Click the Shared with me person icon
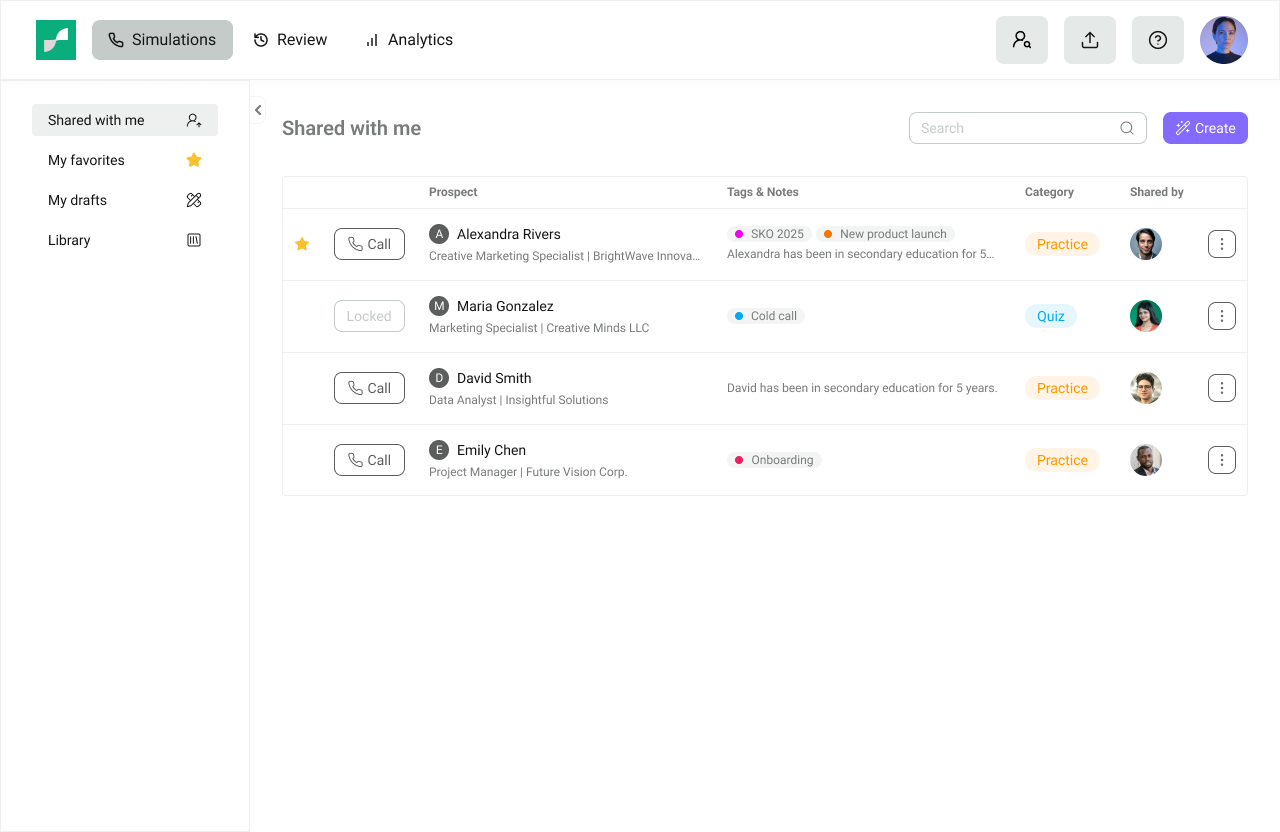1280x832 pixels. (194, 120)
